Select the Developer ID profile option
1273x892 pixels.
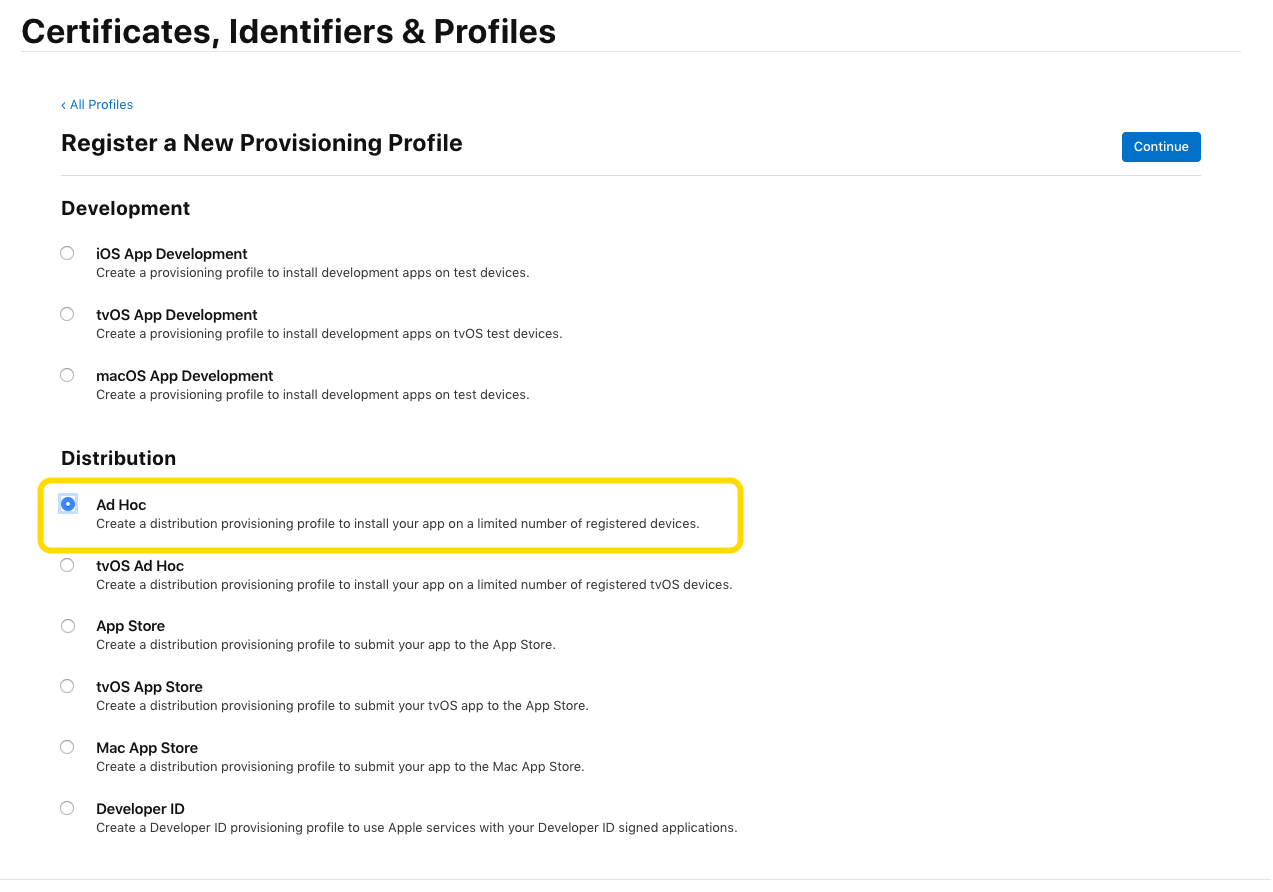point(66,807)
